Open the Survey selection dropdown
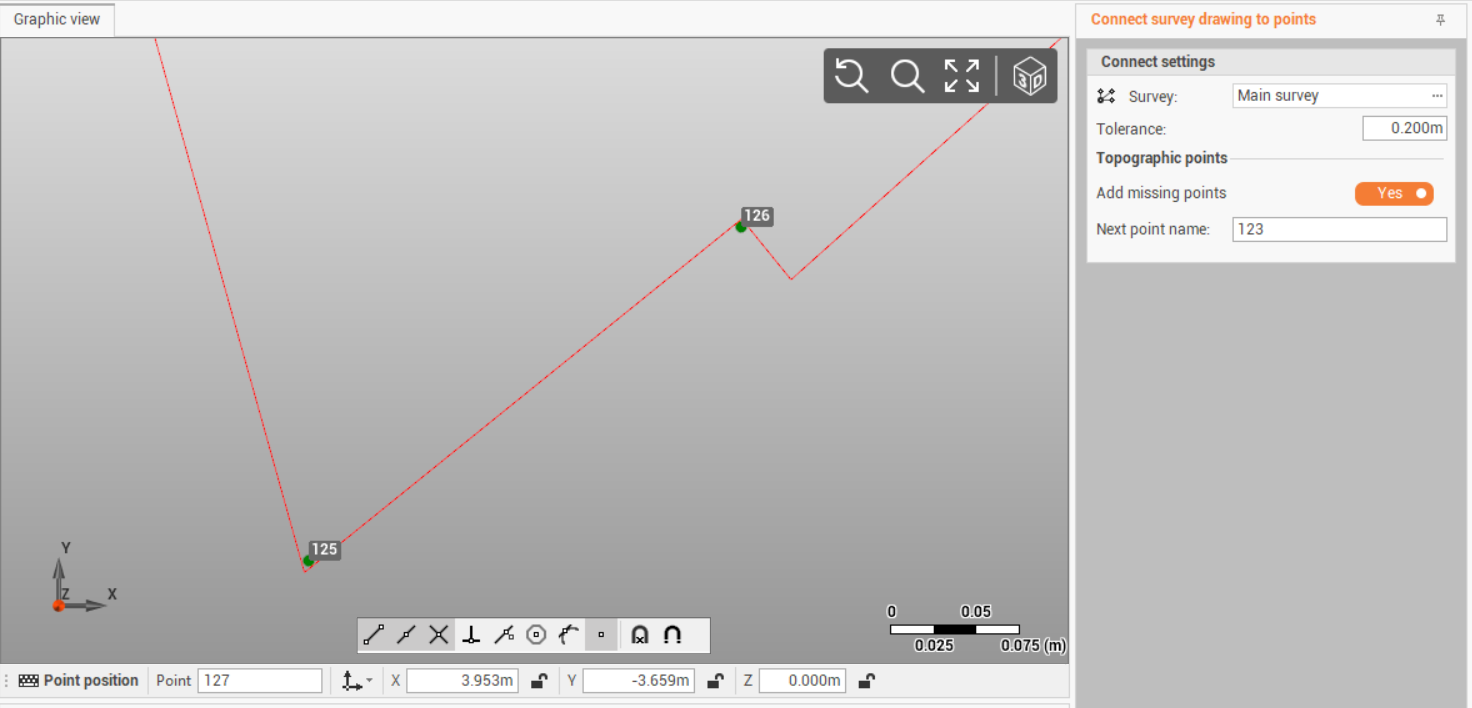 (1437, 96)
